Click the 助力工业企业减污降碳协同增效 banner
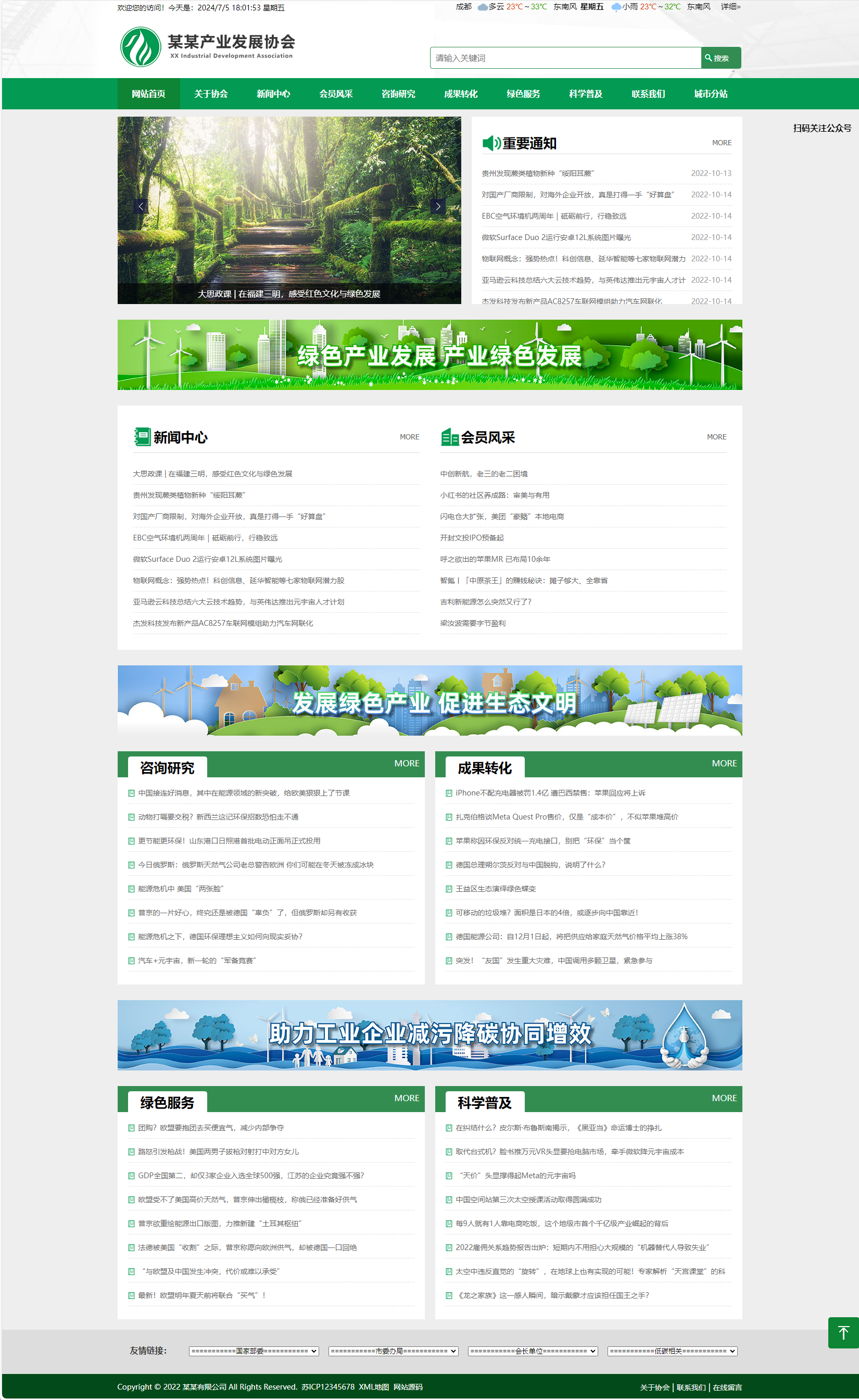859x1400 pixels. (429, 1035)
